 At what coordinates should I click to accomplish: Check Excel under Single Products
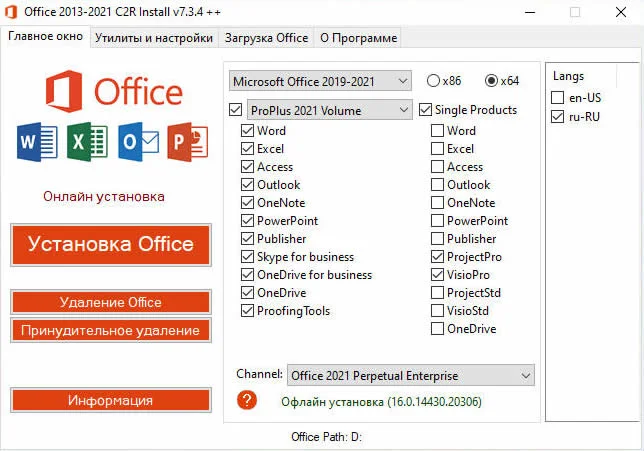(437, 149)
